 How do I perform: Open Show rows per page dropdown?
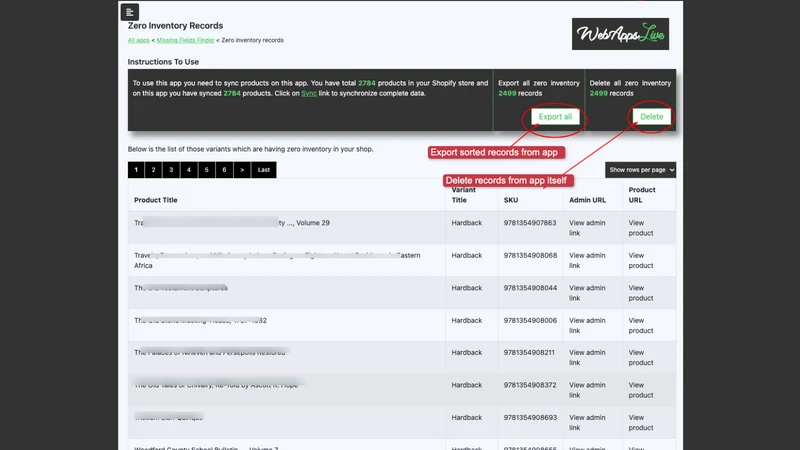coord(640,170)
